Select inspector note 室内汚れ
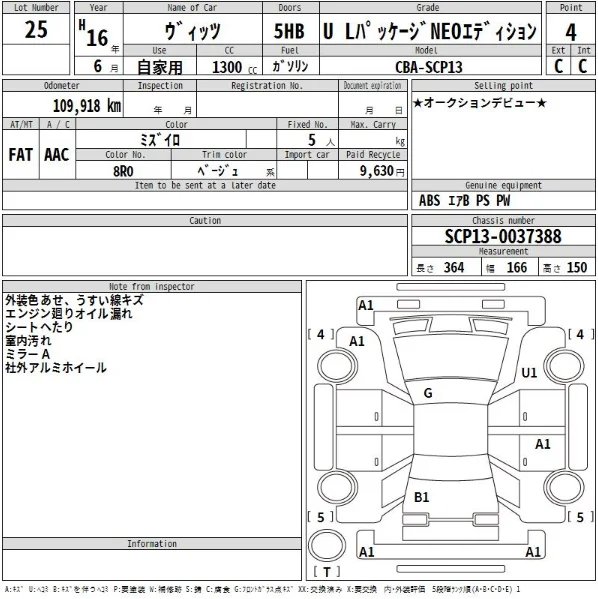598x599 pixels. tap(28, 341)
